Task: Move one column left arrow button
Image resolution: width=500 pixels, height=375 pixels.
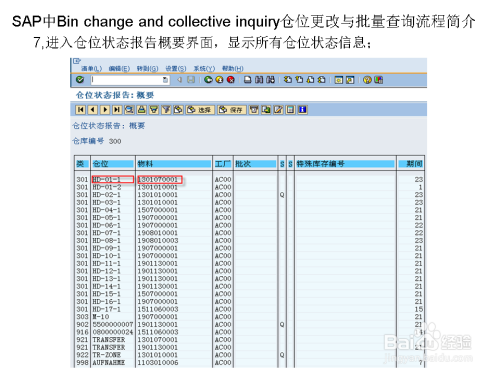Action: click(x=93, y=110)
